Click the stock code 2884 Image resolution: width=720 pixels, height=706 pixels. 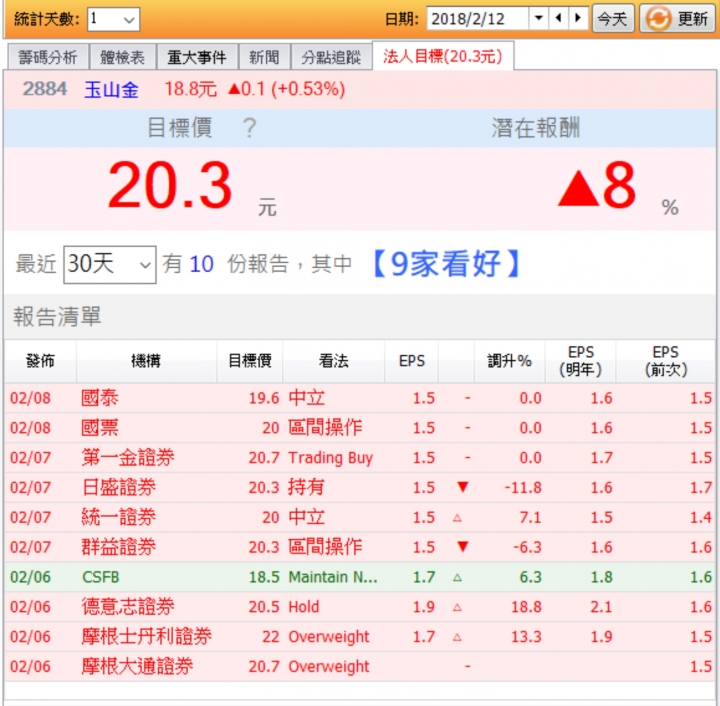[x=45, y=89]
